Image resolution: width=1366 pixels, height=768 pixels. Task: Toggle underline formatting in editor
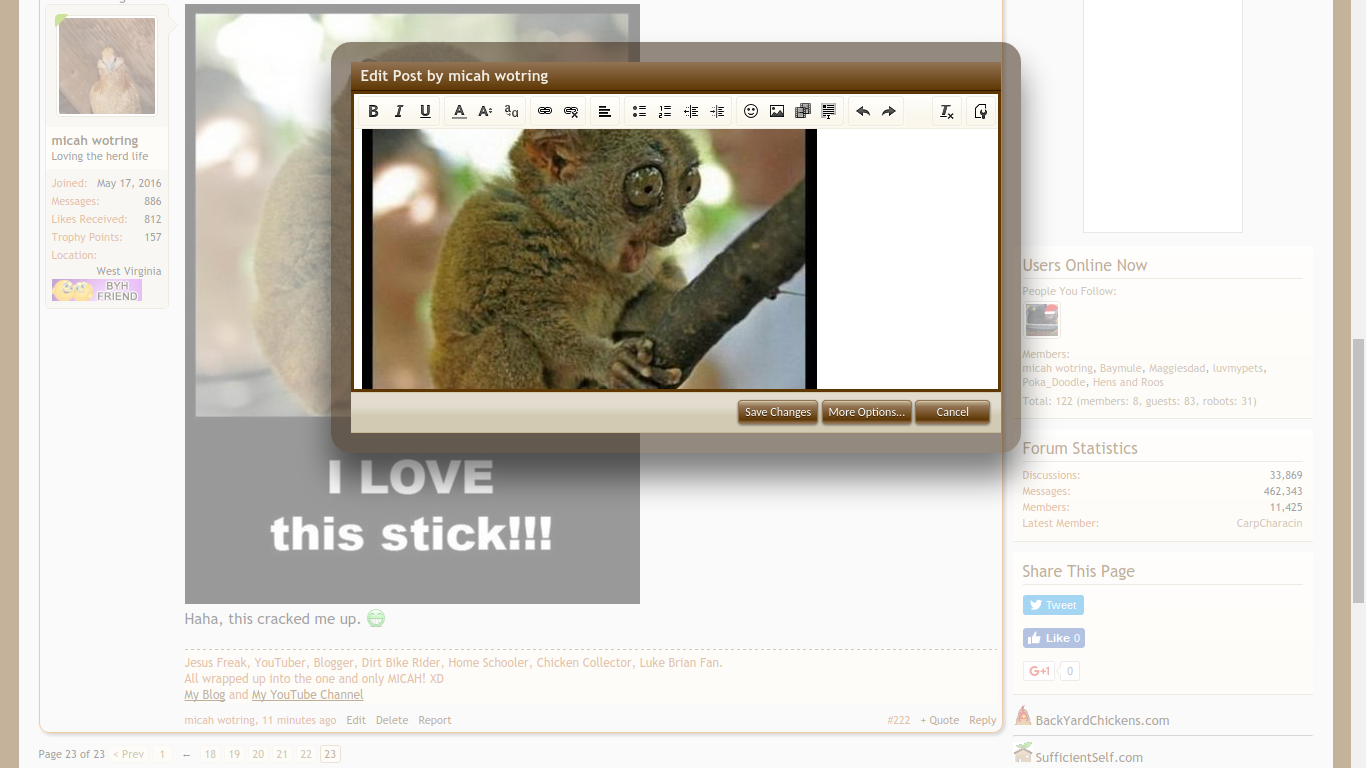point(425,112)
